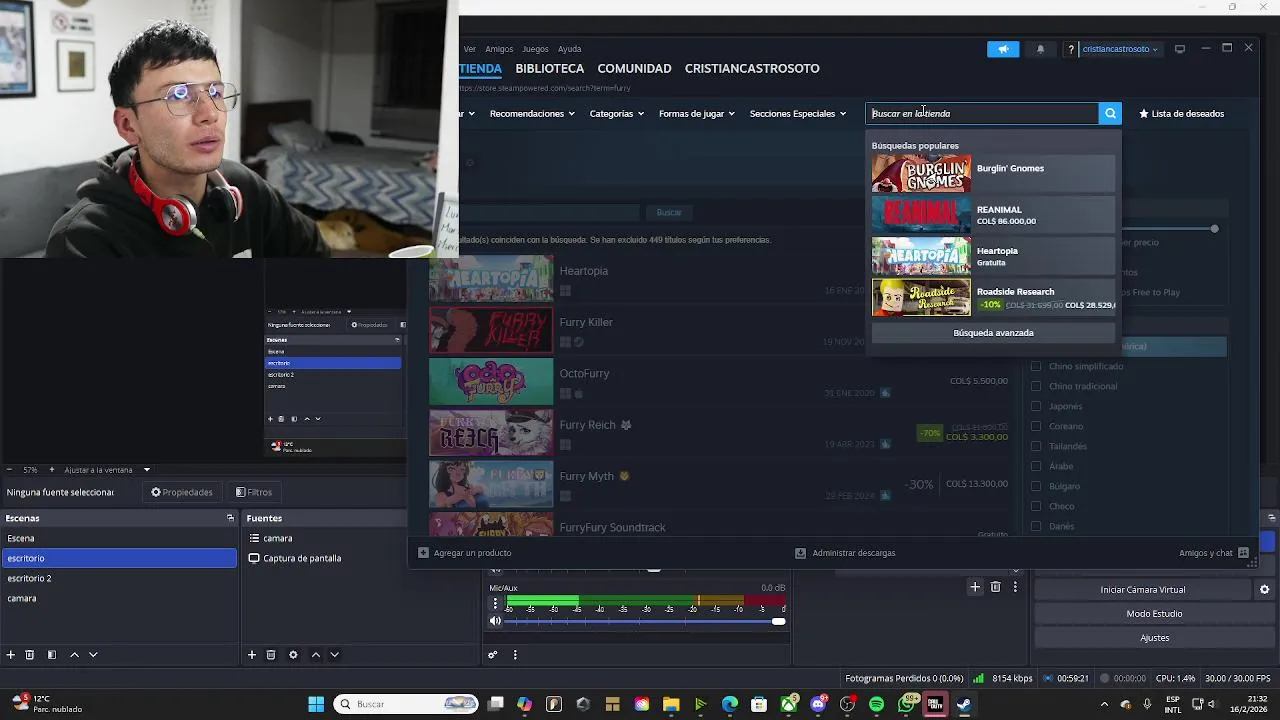Click the Steam store search magnifier button
This screenshot has width=1280, height=720.
tap(1110, 113)
